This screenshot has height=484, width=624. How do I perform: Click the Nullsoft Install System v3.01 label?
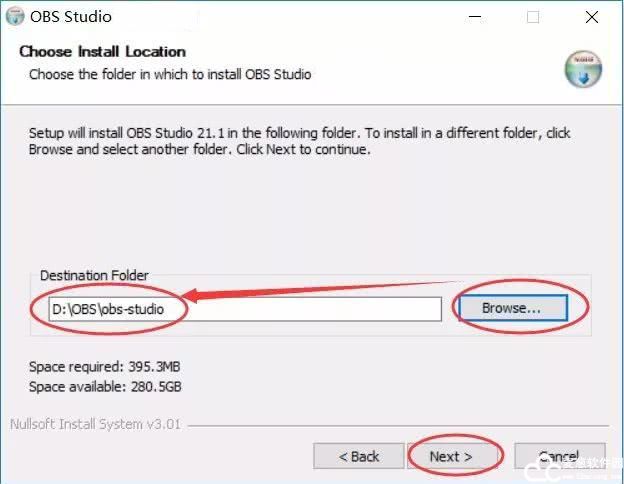pos(95,423)
